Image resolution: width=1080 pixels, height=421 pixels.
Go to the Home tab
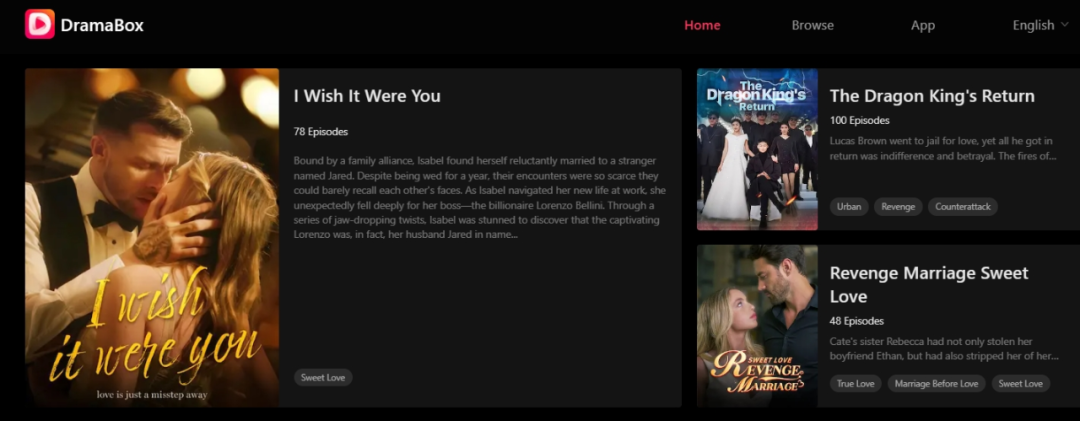coord(702,25)
